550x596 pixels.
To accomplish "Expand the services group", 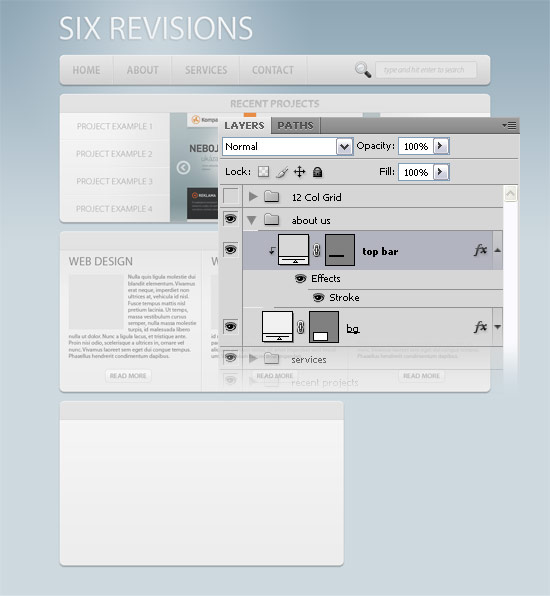I will (x=253, y=358).
